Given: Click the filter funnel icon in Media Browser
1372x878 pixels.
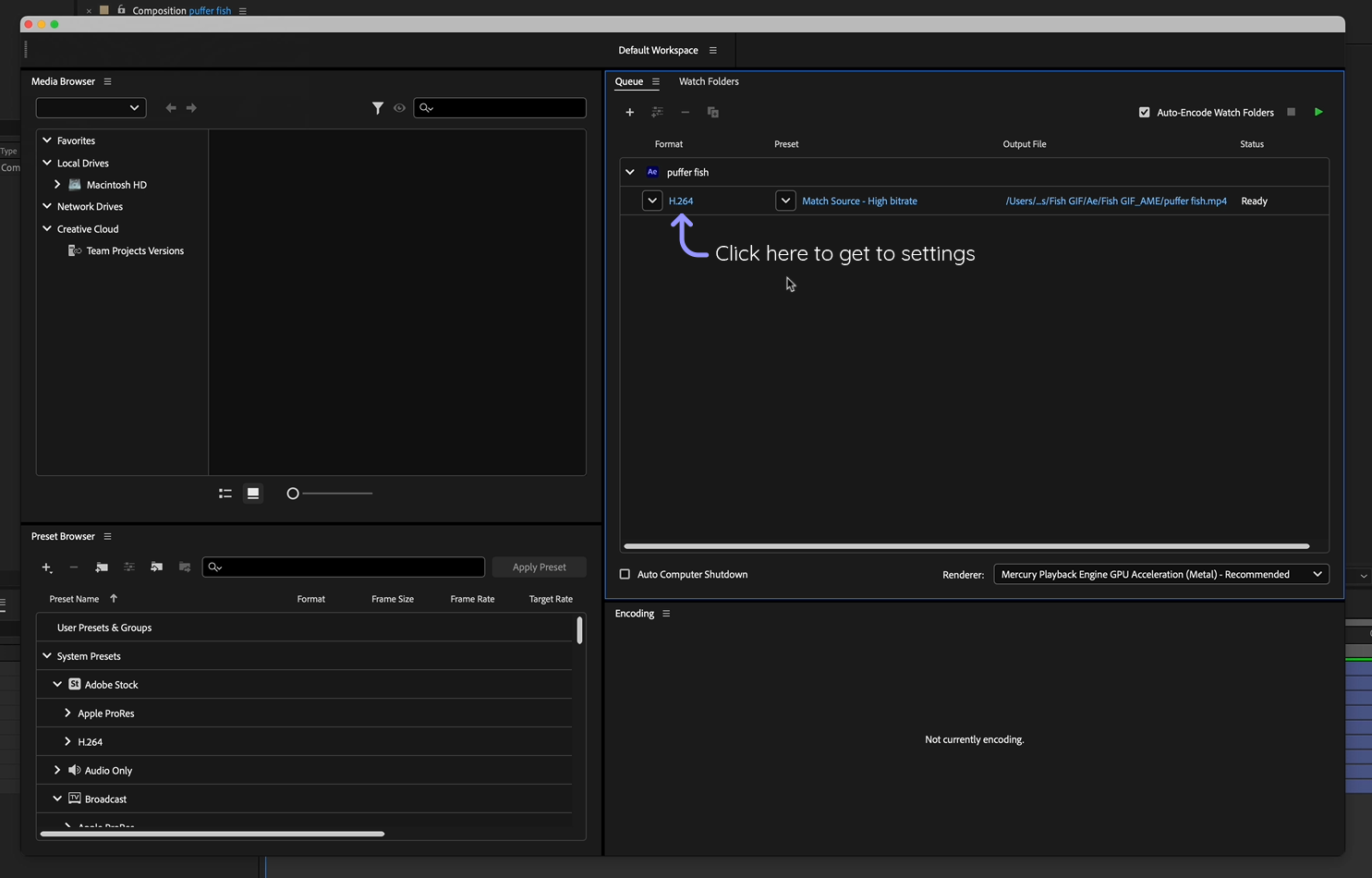Looking at the screenshot, I should [378, 108].
